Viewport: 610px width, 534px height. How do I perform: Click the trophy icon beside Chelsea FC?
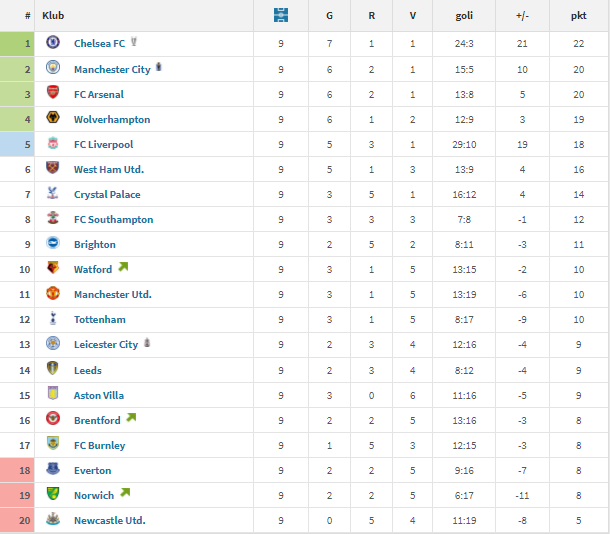coord(134,41)
